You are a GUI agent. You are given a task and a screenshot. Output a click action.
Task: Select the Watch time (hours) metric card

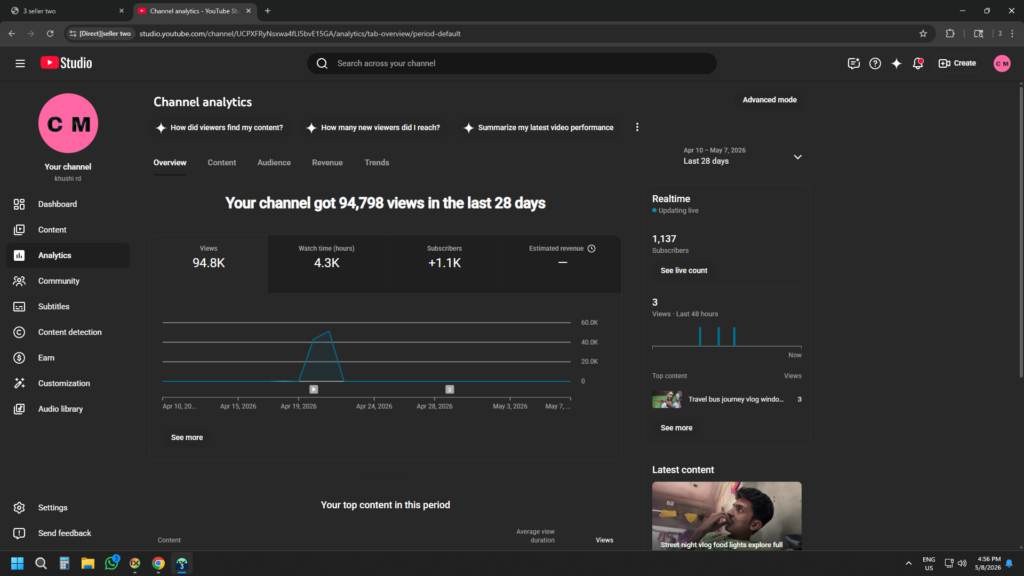(x=327, y=264)
